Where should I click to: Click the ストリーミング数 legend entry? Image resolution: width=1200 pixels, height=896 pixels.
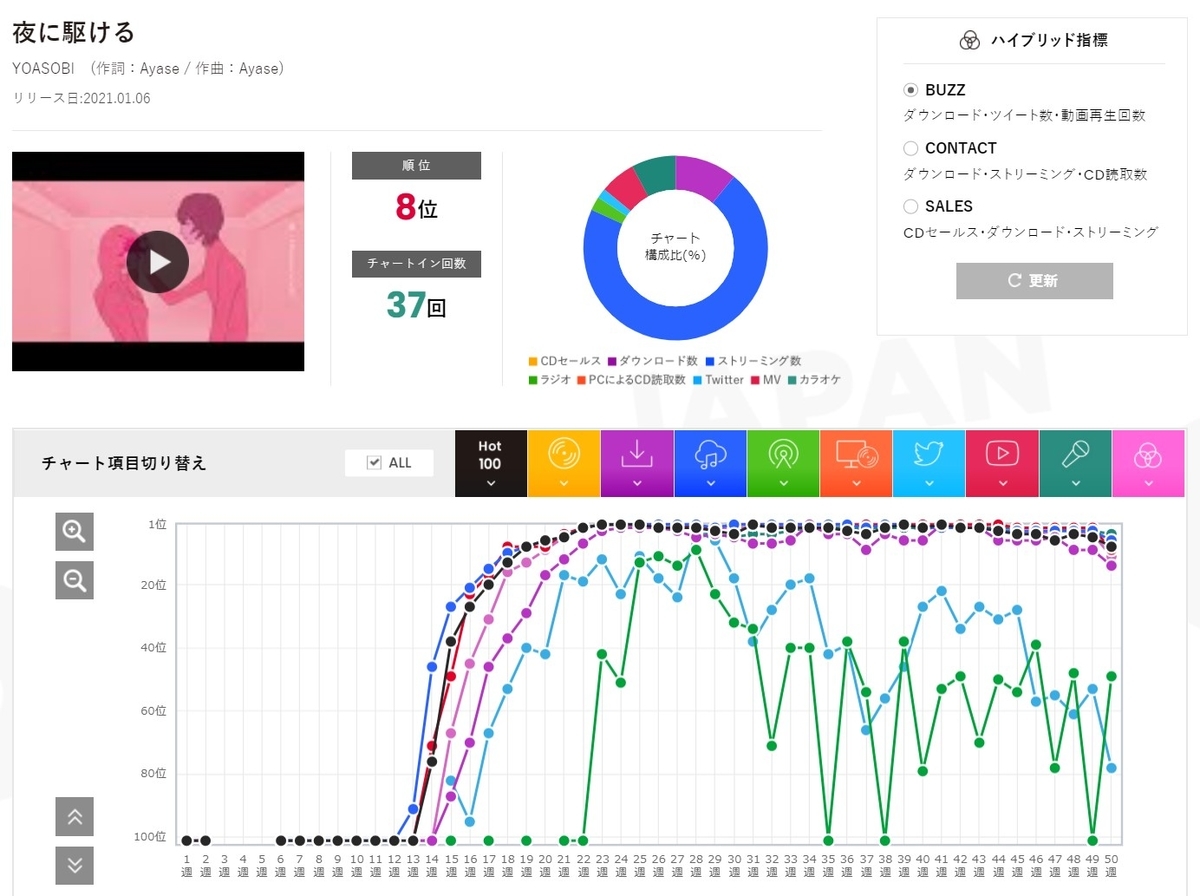click(753, 361)
